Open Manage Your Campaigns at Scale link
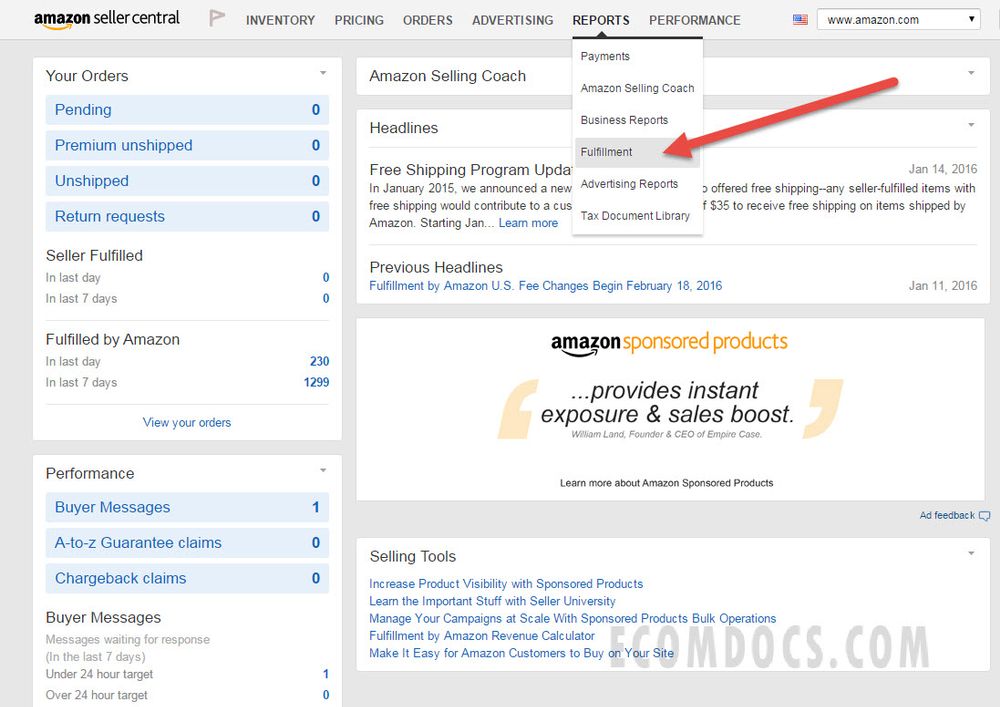Viewport: 1000px width, 707px height. tap(573, 618)
